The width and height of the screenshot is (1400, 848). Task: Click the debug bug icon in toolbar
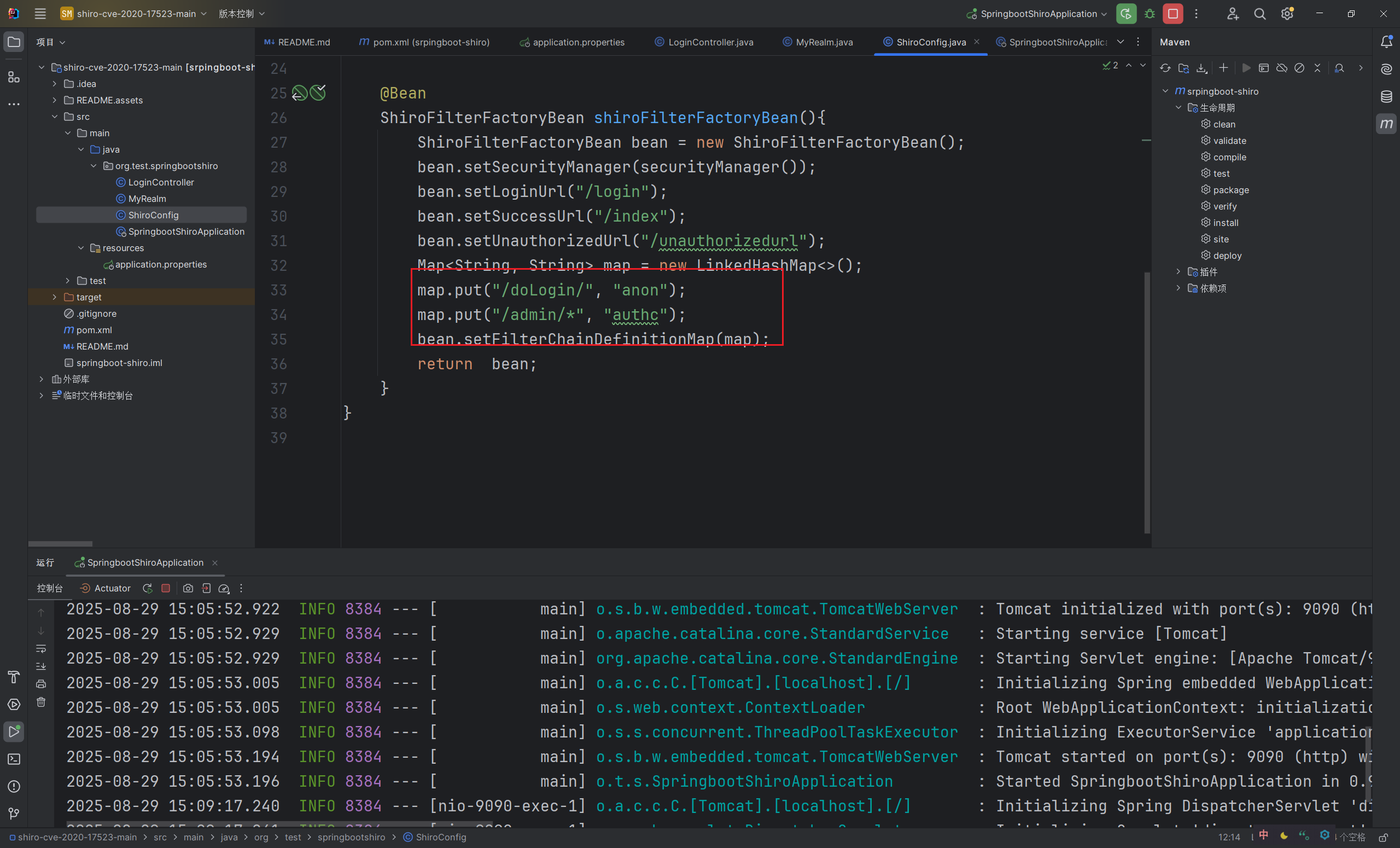(x=1150, y=14)
